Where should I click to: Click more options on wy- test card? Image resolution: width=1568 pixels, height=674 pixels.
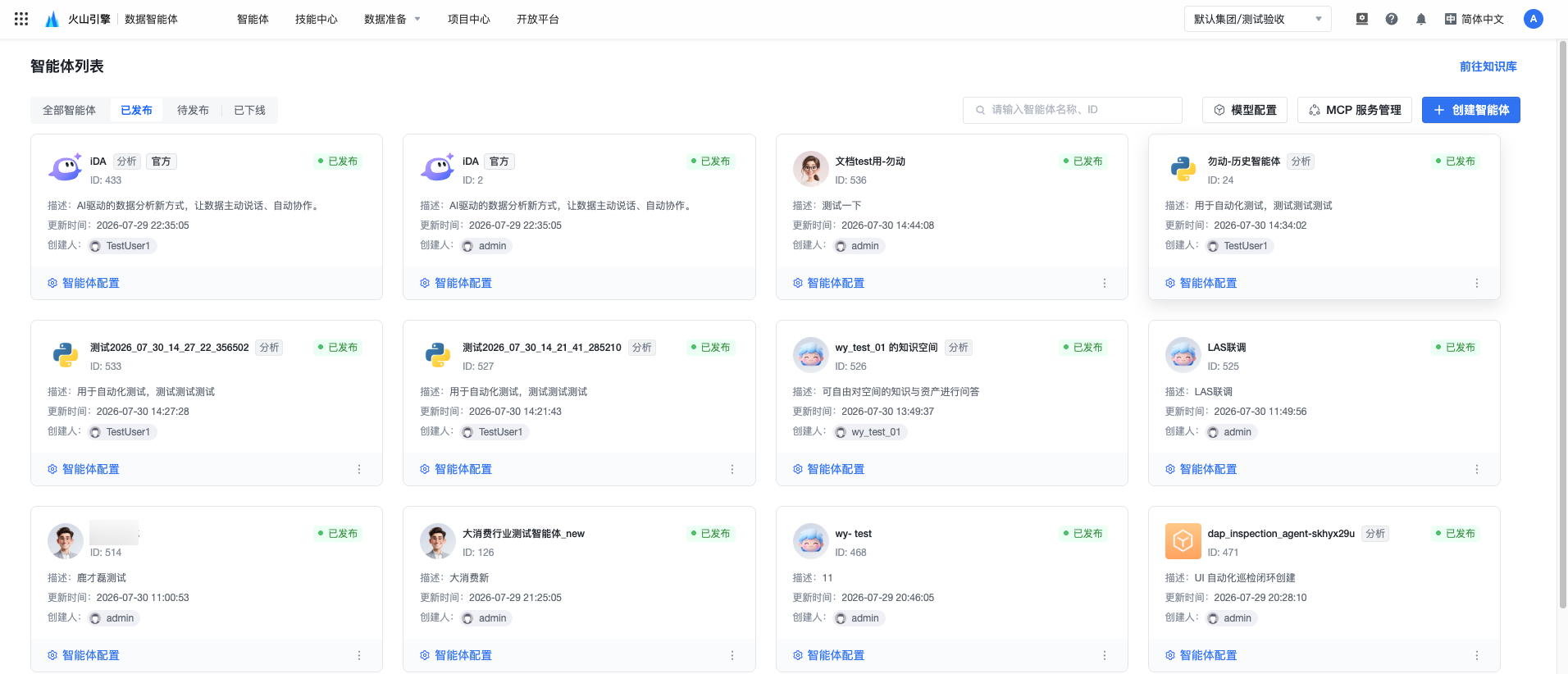coord(1105,655)
